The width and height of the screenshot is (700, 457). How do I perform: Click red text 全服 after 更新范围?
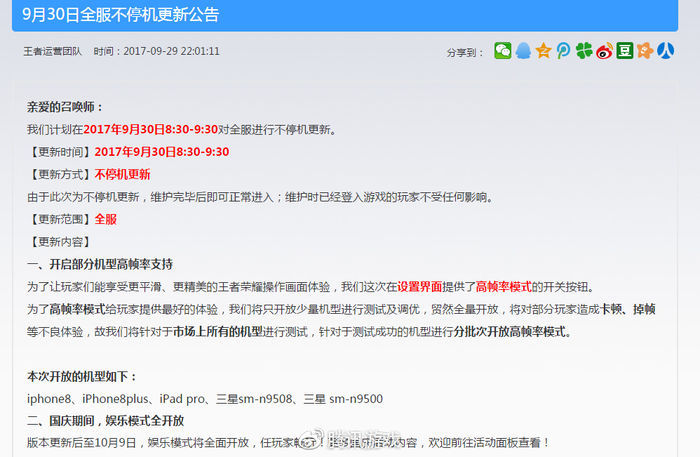105,219
